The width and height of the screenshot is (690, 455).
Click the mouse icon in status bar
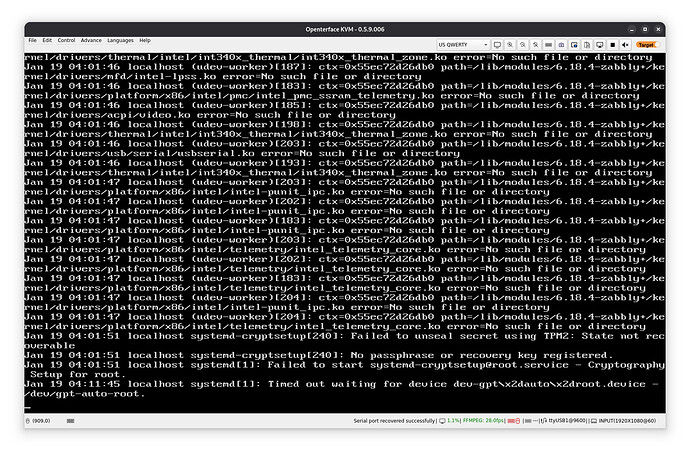[28, 421]
